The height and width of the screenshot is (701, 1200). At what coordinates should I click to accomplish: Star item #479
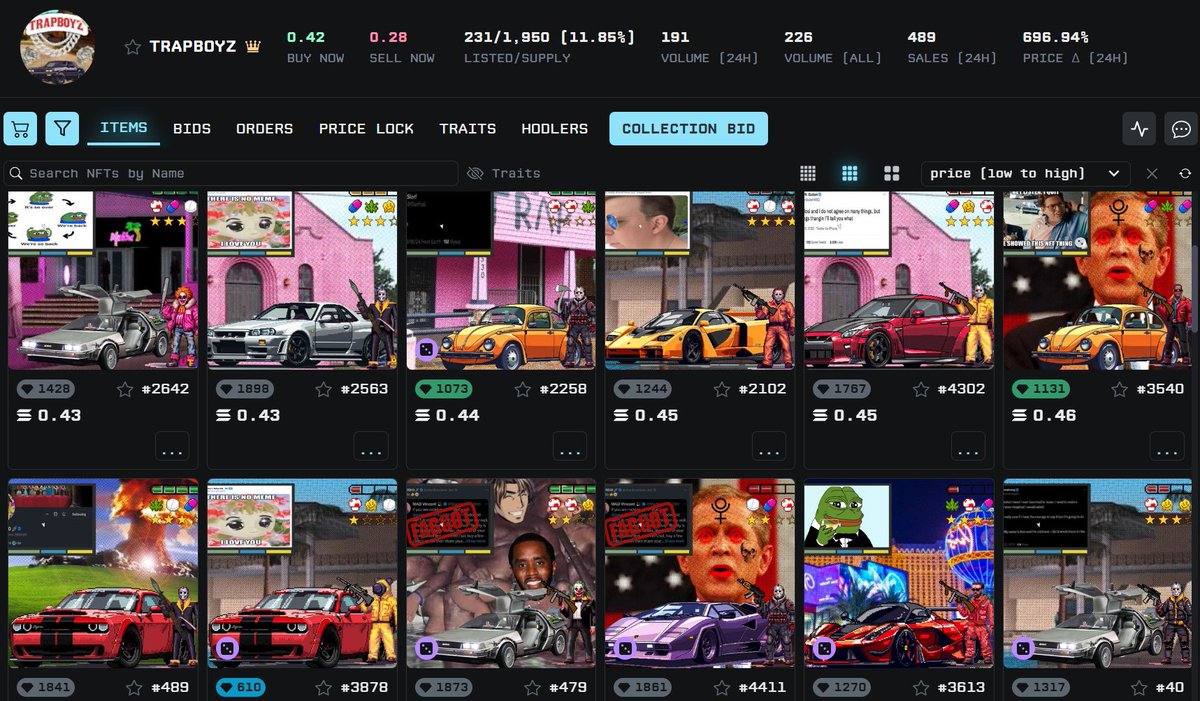(532, 688)
